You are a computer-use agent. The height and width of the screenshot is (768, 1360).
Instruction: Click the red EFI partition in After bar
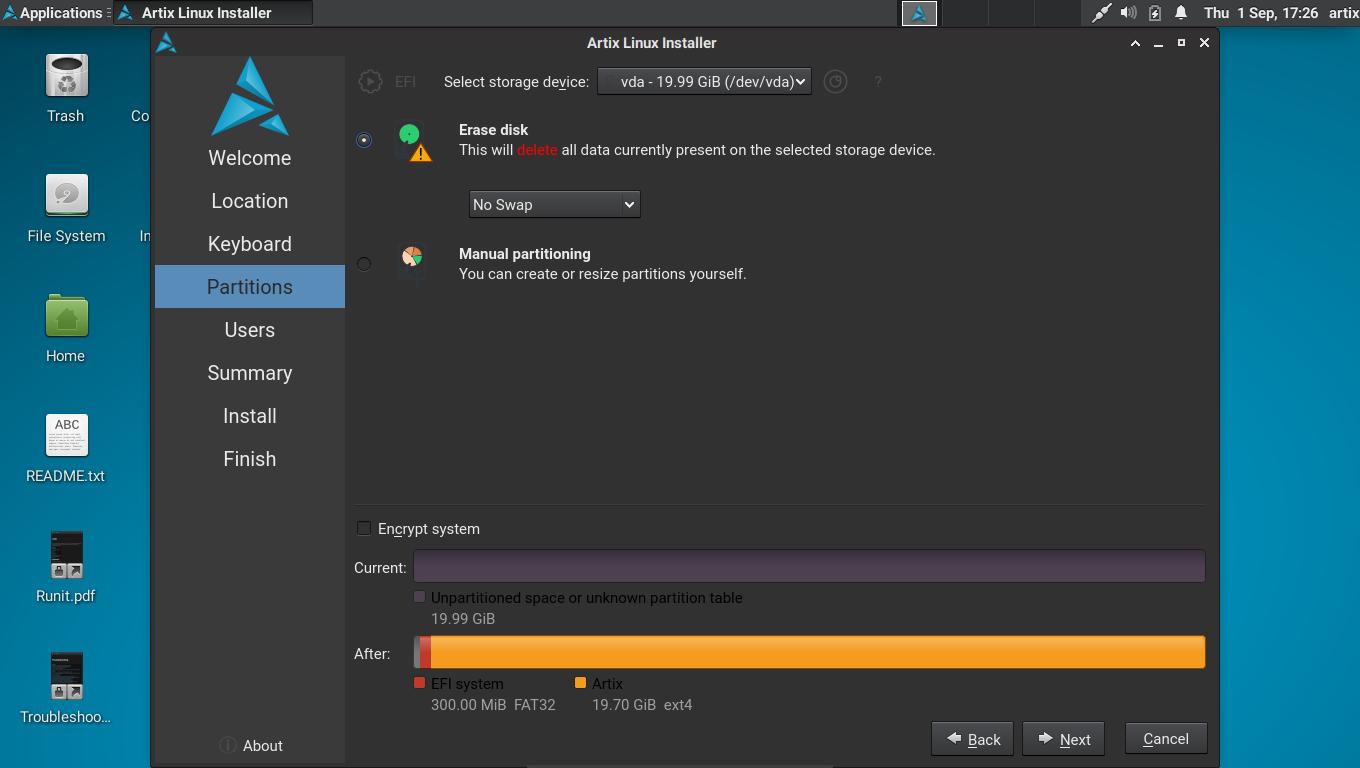tap(425, 653)
